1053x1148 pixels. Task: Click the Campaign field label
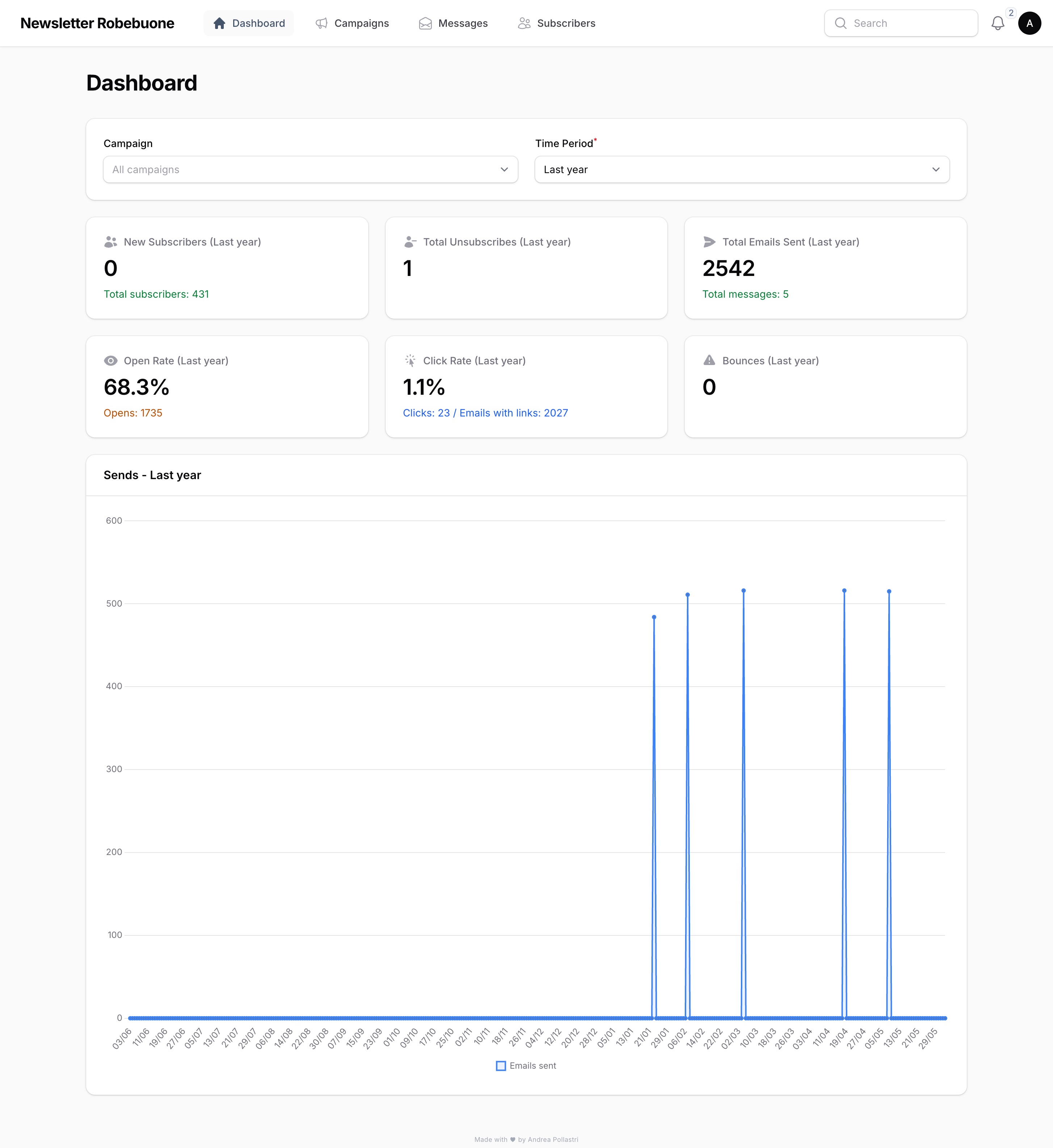coord(128,143)
